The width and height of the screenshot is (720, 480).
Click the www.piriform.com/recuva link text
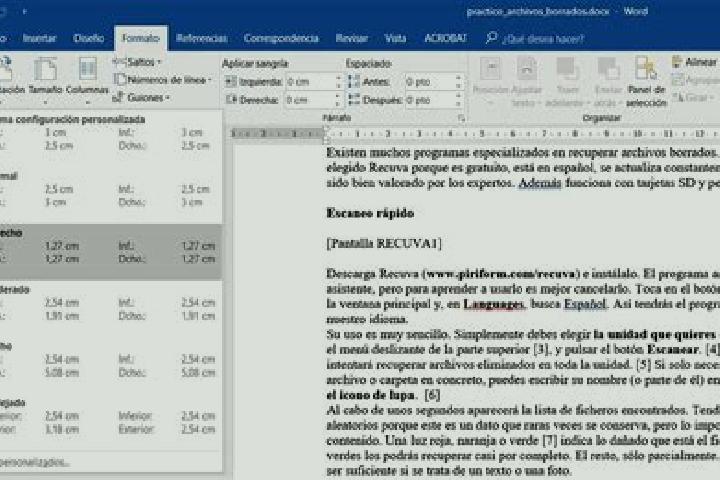point(501,274)
